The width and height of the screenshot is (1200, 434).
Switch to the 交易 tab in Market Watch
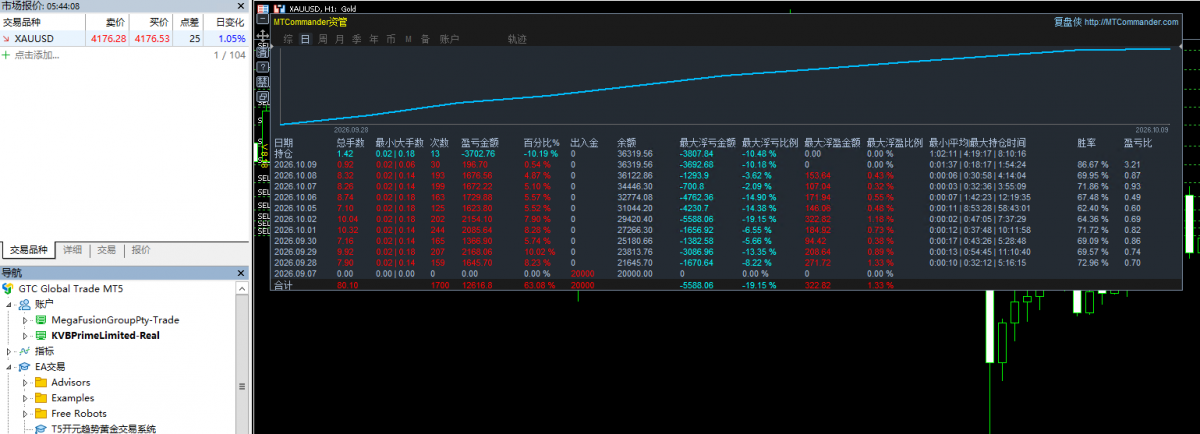pos(106,250)
